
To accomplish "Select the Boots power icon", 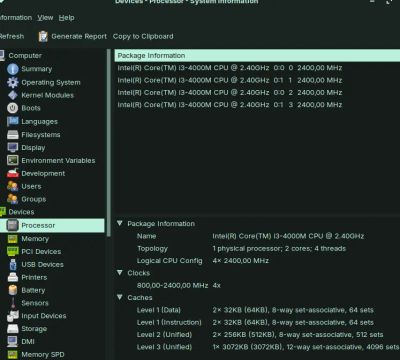I will pyautogui.click(x=13, y=108).
